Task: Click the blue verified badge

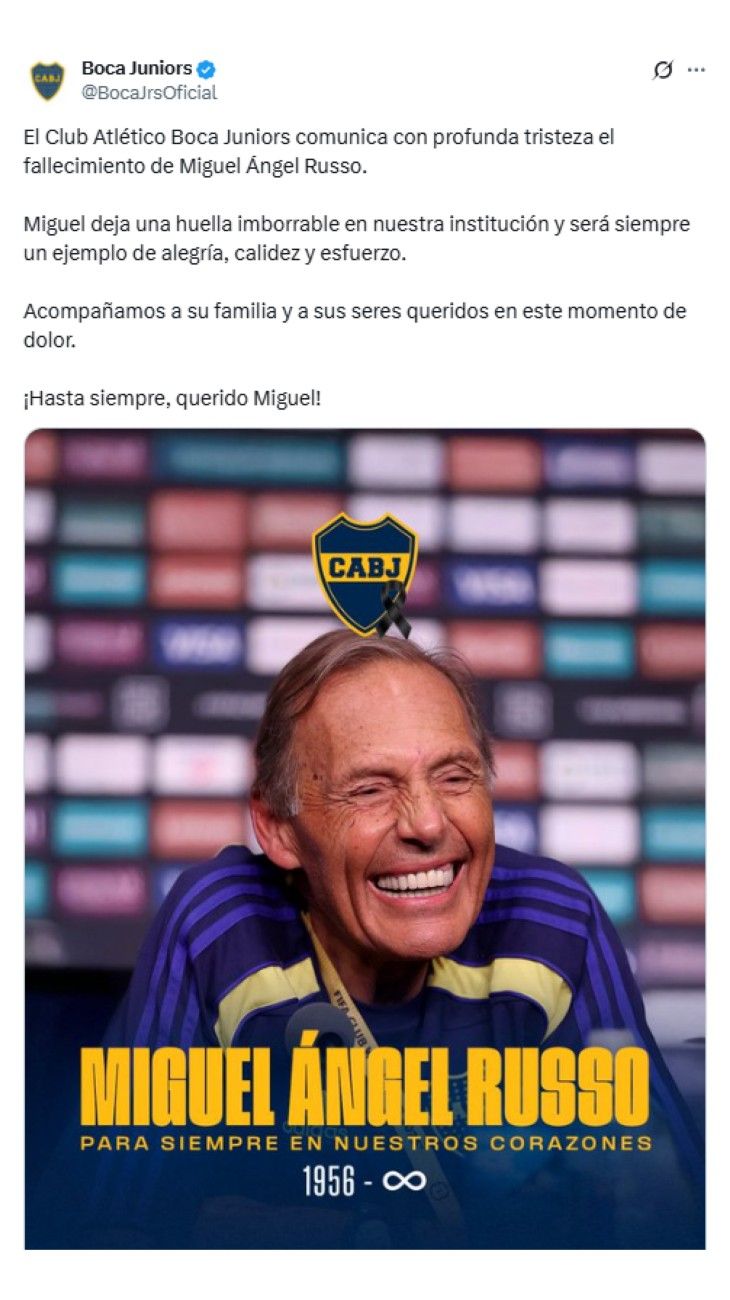Action: pos(207,70)
